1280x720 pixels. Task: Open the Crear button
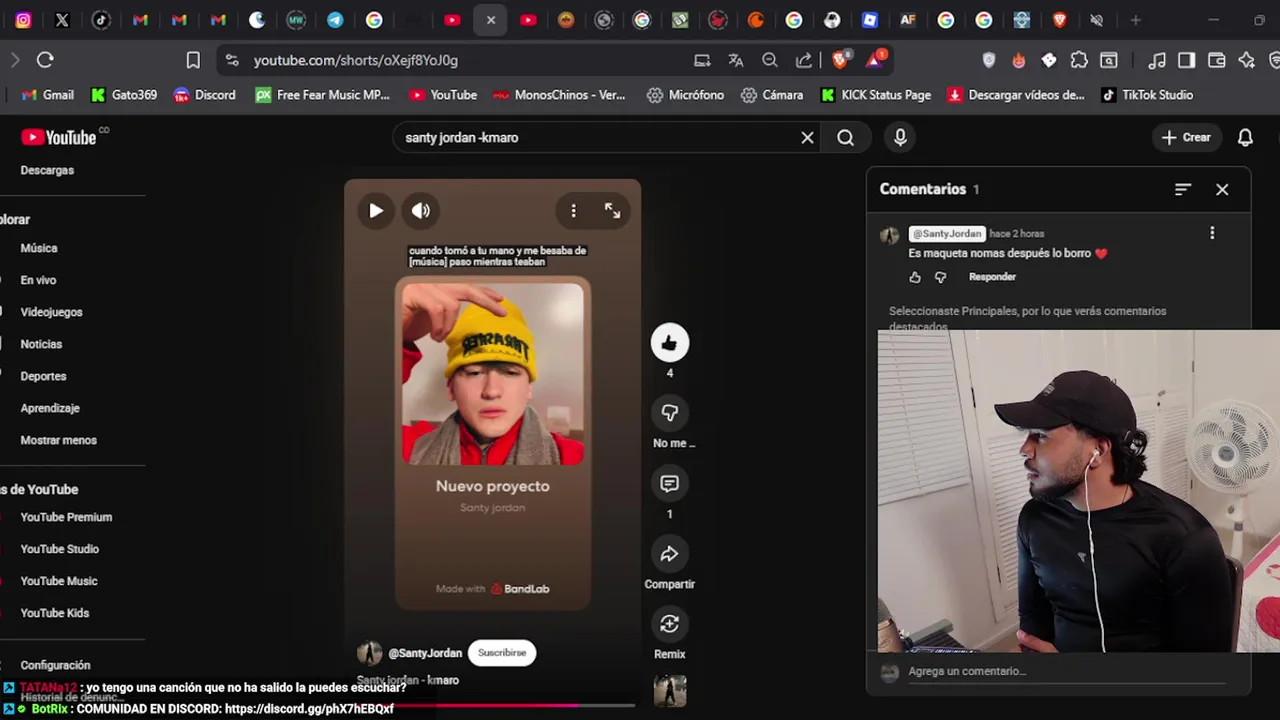[x=1186, y=137]
